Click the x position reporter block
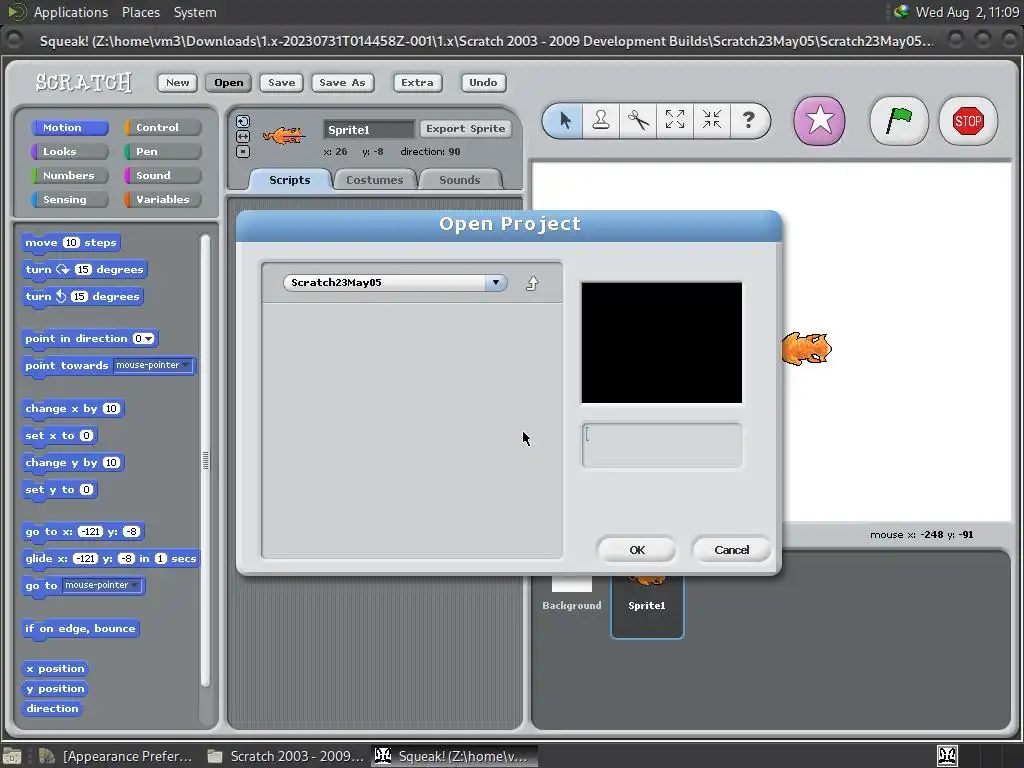The width and height of the screenshot is (1024, 768). 56,669
